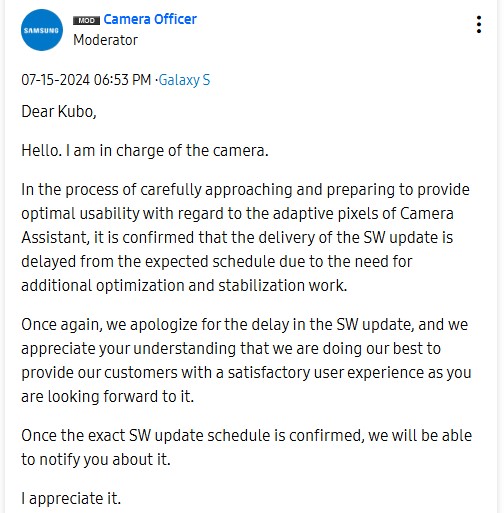504x513 pixels.
Task: Click line starting 'Once the exact SW update'
Action: point(247,436)
